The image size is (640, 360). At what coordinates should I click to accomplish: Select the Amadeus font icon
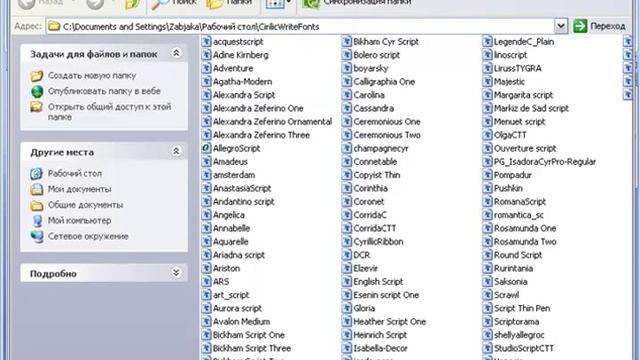pyautogui.click(x=206, y=162)
